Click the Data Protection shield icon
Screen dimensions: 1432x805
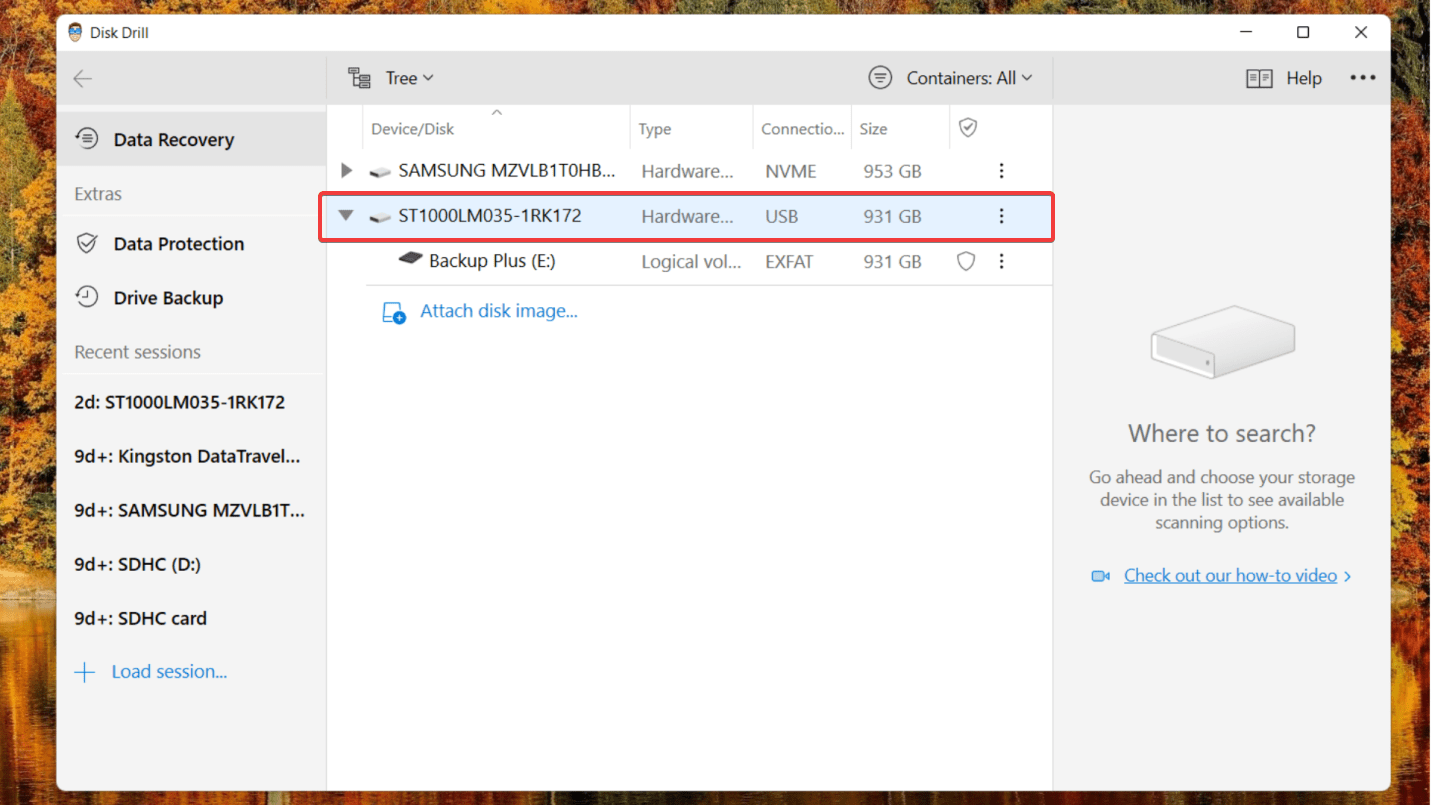(88, 243)
